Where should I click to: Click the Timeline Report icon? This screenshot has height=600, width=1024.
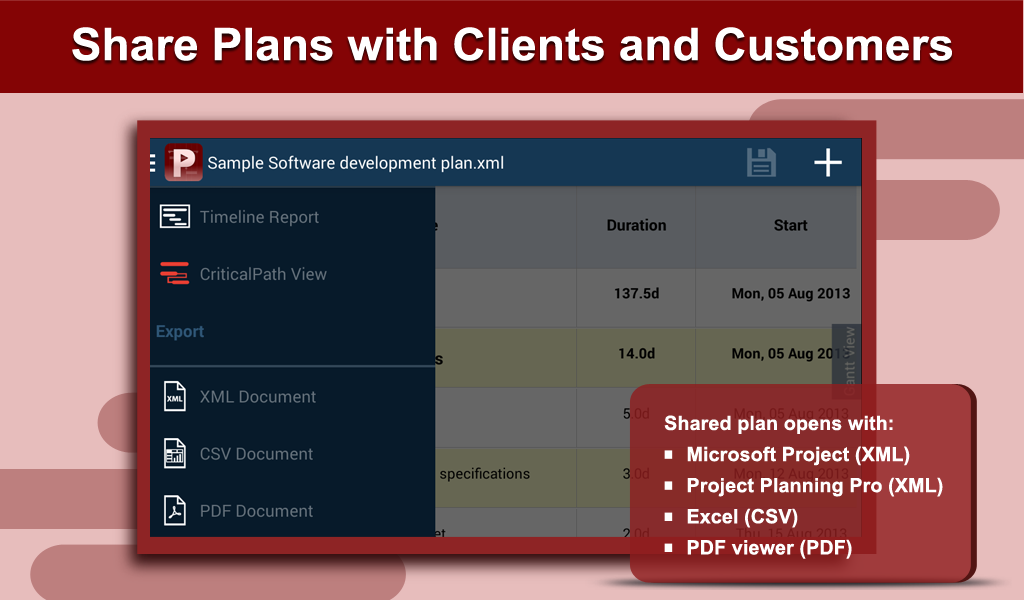pos(174,217)
